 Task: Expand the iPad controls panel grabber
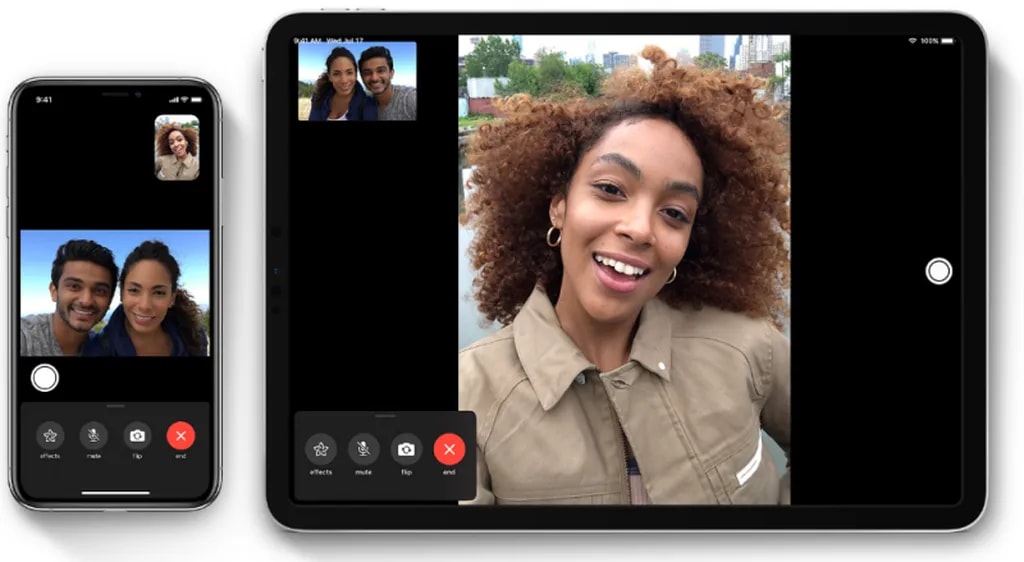(x=385, y=415)
